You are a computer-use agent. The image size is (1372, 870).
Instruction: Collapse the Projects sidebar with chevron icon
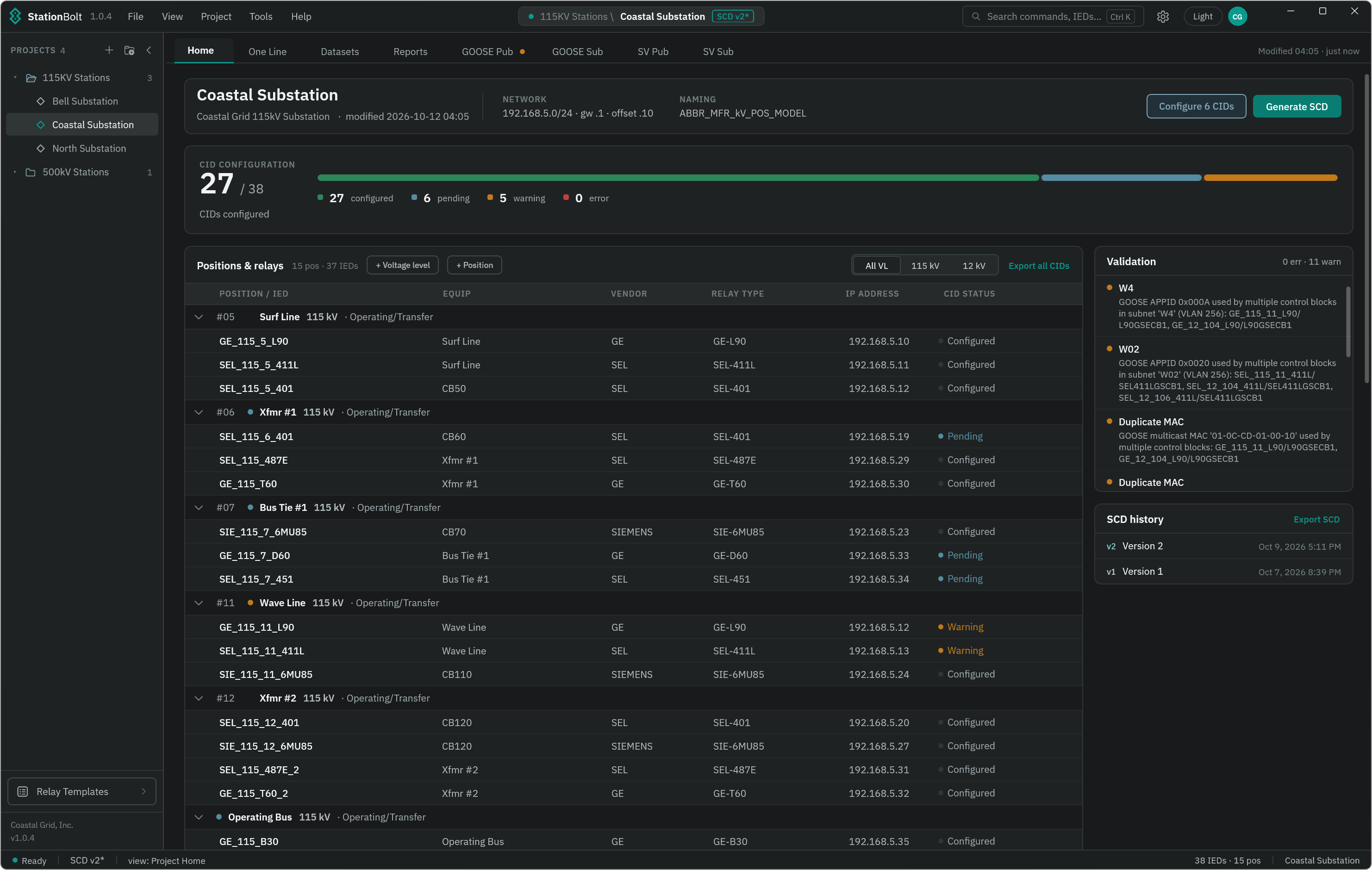pos(149,50)
